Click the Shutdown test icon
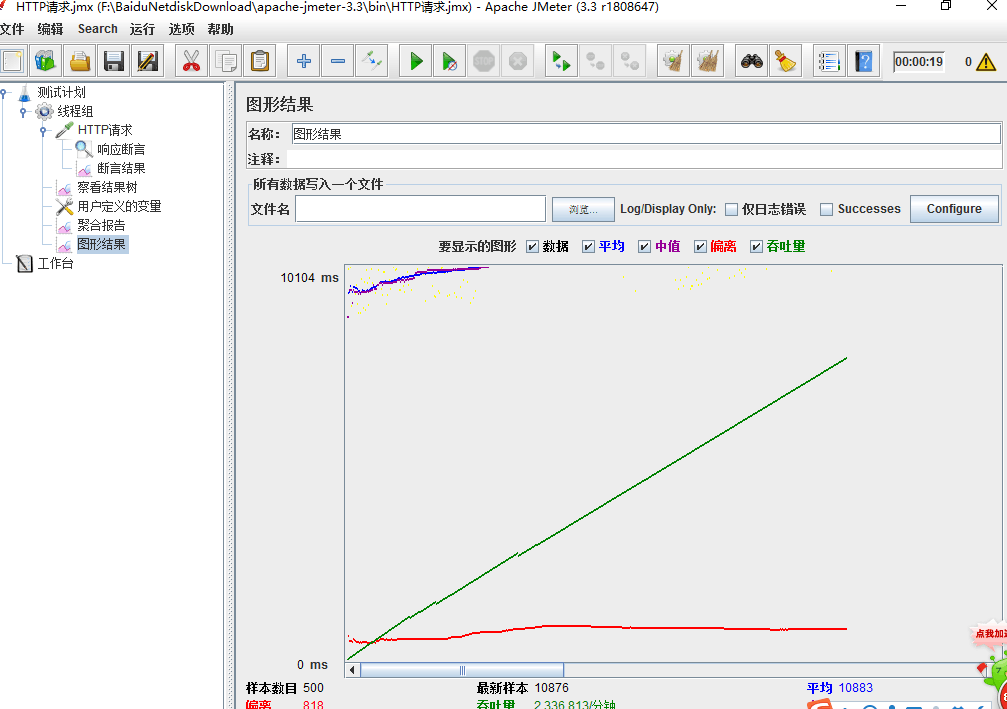The image size is (1007, 709). [x=518, y=62]
